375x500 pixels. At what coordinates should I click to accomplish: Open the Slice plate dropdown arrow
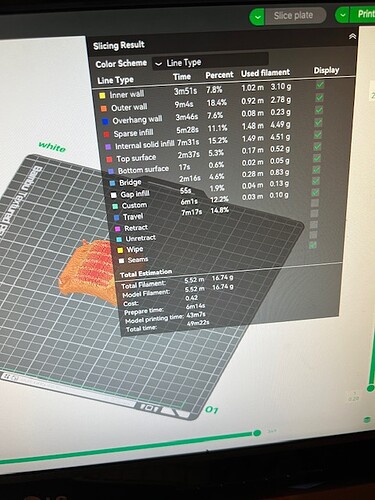coord(257,17)
